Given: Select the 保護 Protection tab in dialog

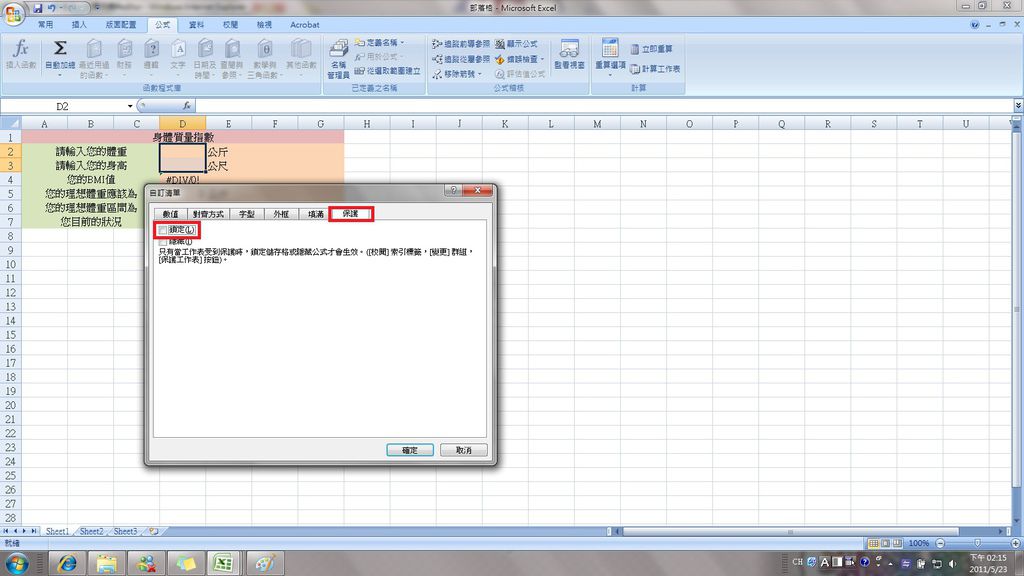Looking at the screenshot, I should 351,214.
